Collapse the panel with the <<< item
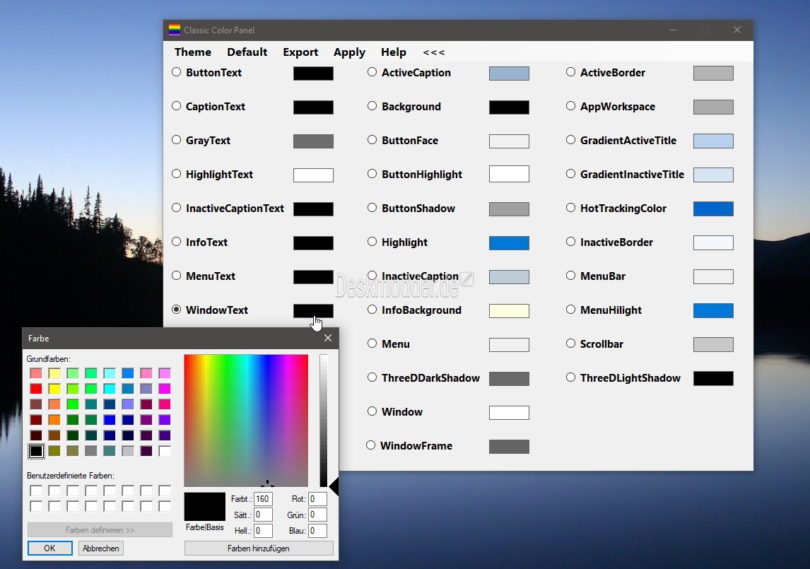 tap(433, 52)
